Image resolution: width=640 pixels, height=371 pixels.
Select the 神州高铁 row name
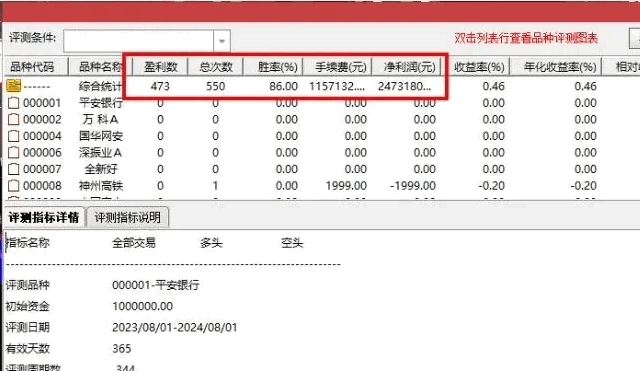coord(100,186)
